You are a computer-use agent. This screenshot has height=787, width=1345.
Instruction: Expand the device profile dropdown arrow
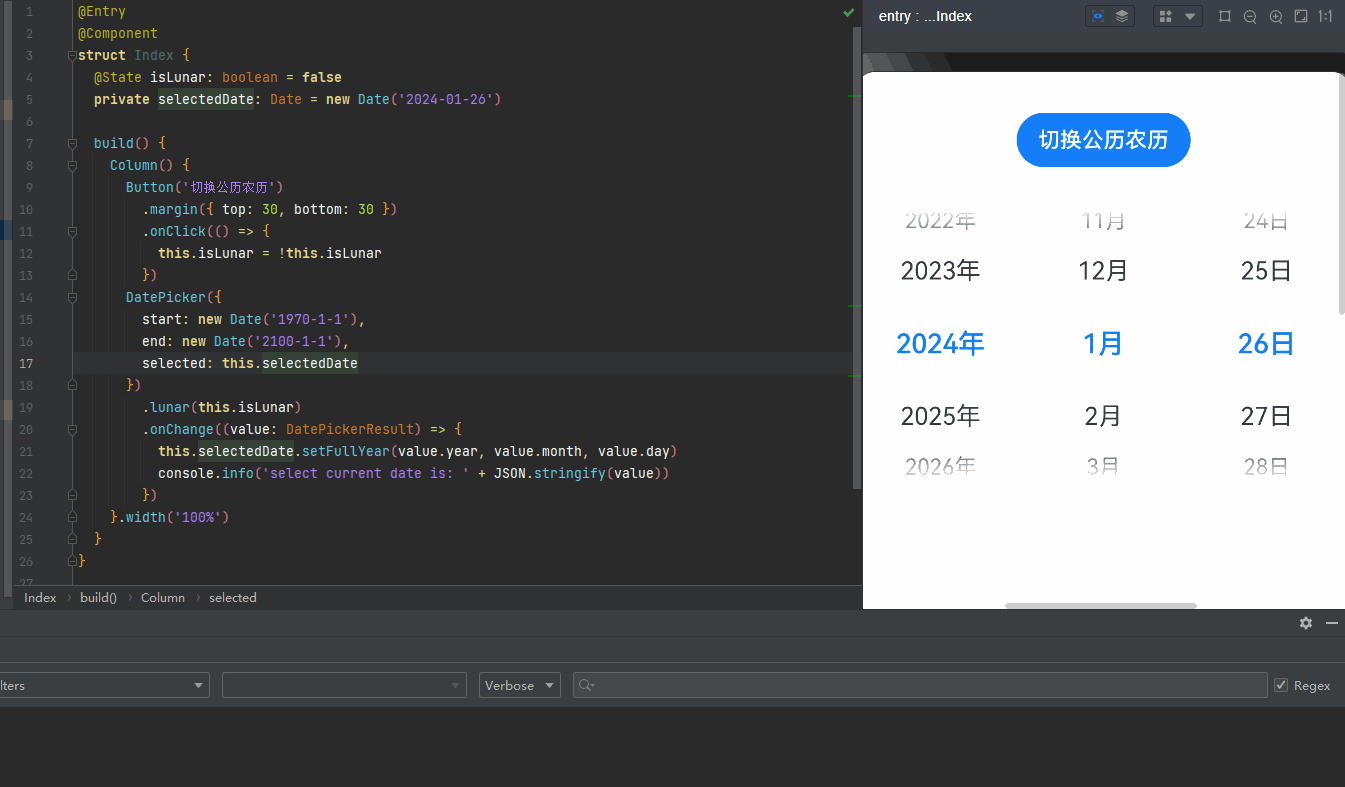(1190, 16)
